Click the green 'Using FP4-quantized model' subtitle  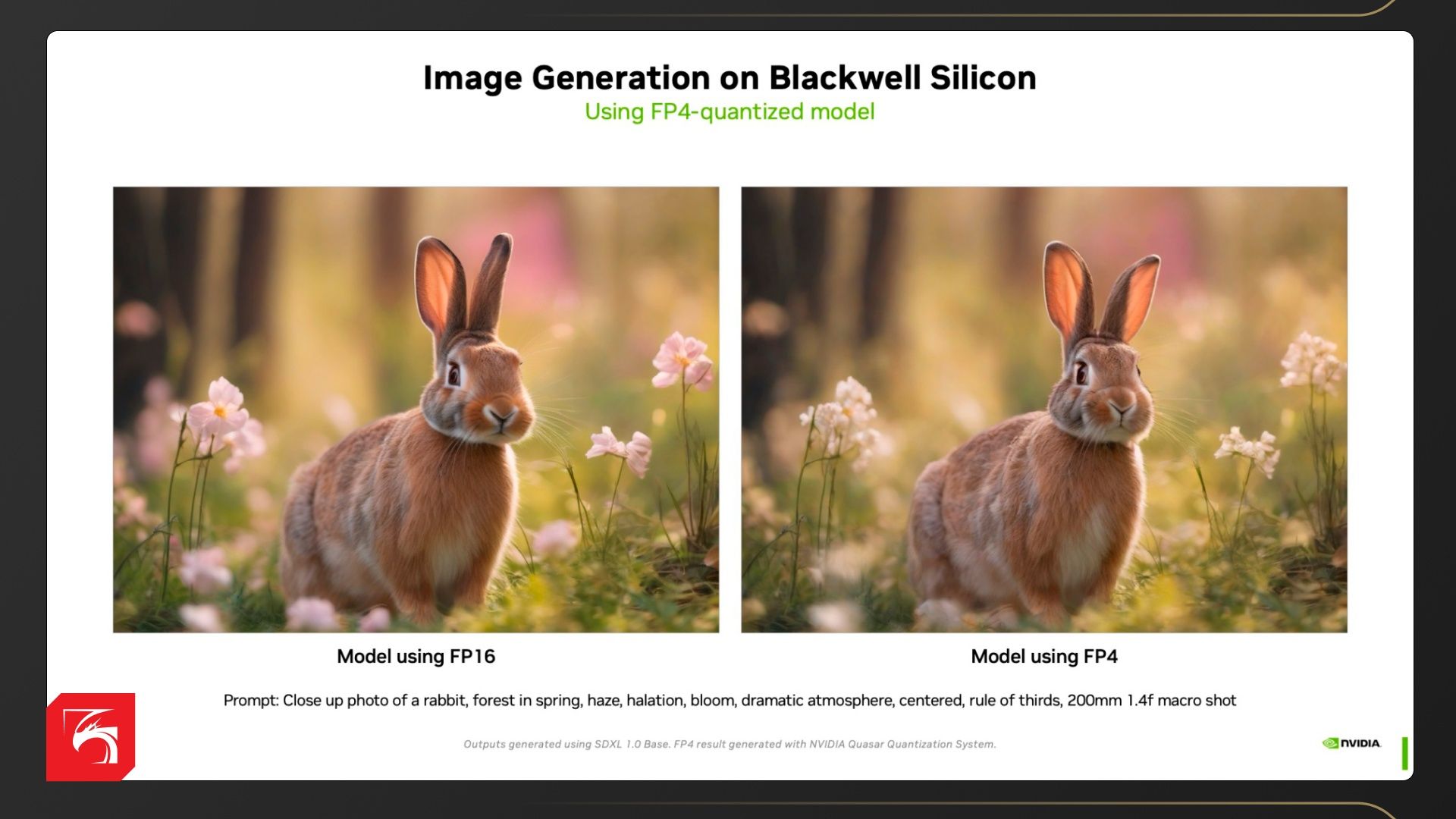(x=729, y=111)
